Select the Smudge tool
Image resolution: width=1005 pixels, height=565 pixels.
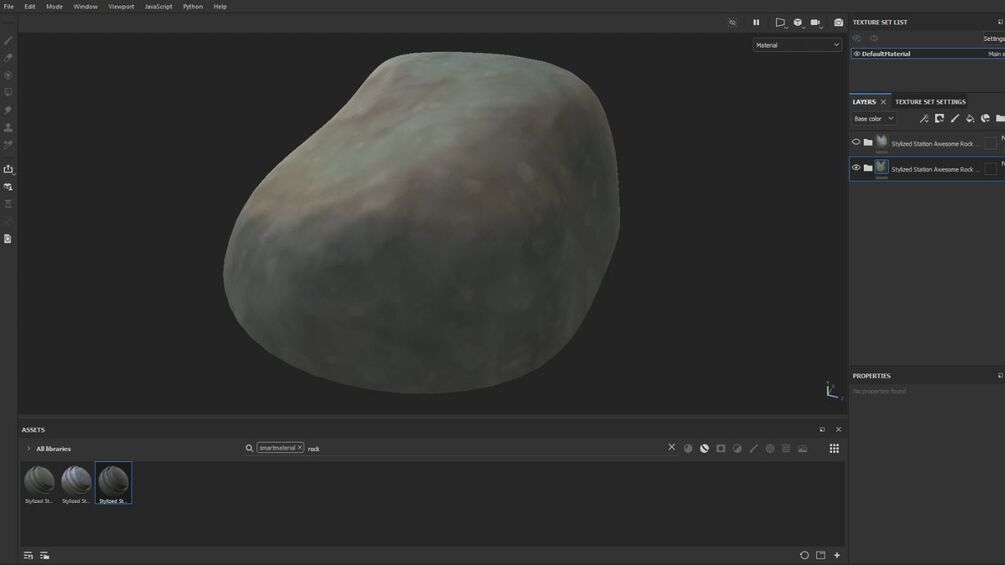pos(8,110)
